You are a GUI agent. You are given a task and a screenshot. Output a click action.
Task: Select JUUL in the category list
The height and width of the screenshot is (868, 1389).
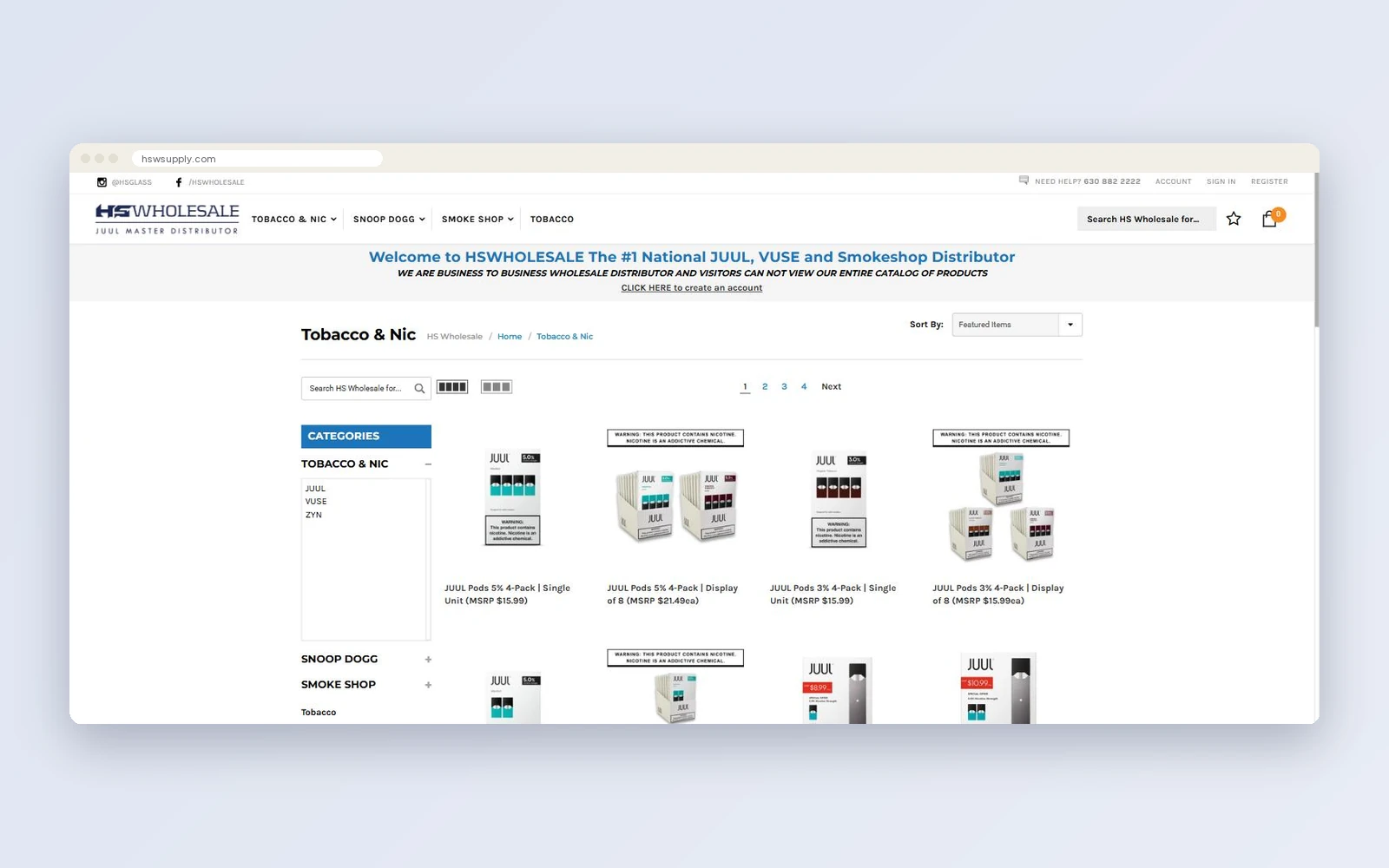315,489
